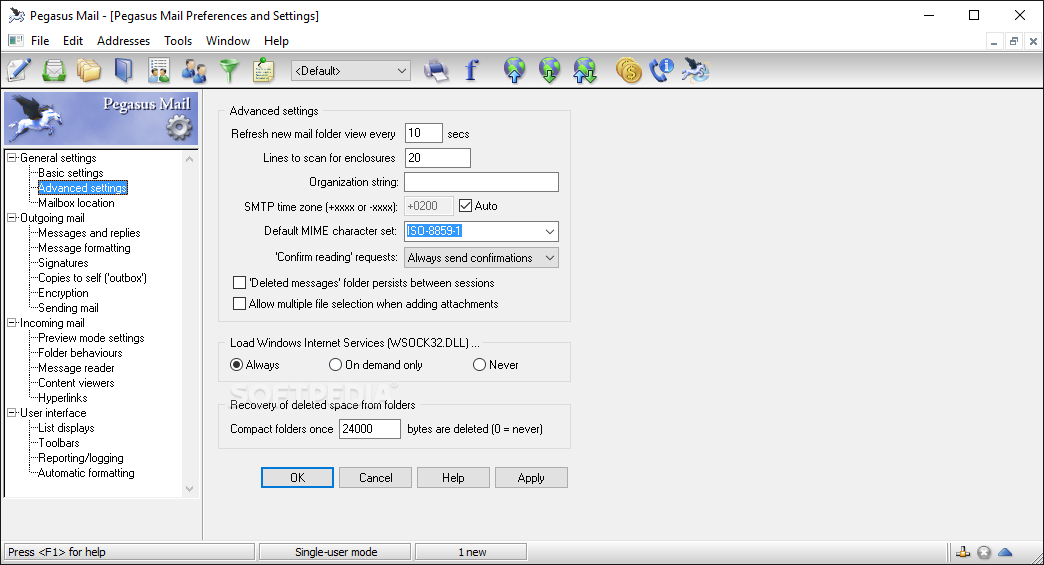
Task: Open the Tools menu
Action: point(178,41)
